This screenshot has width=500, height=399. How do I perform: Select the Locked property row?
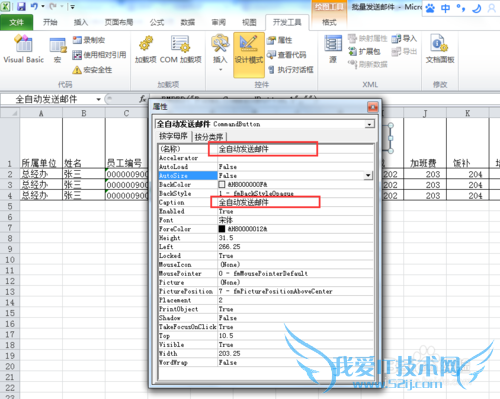[266, 256]
